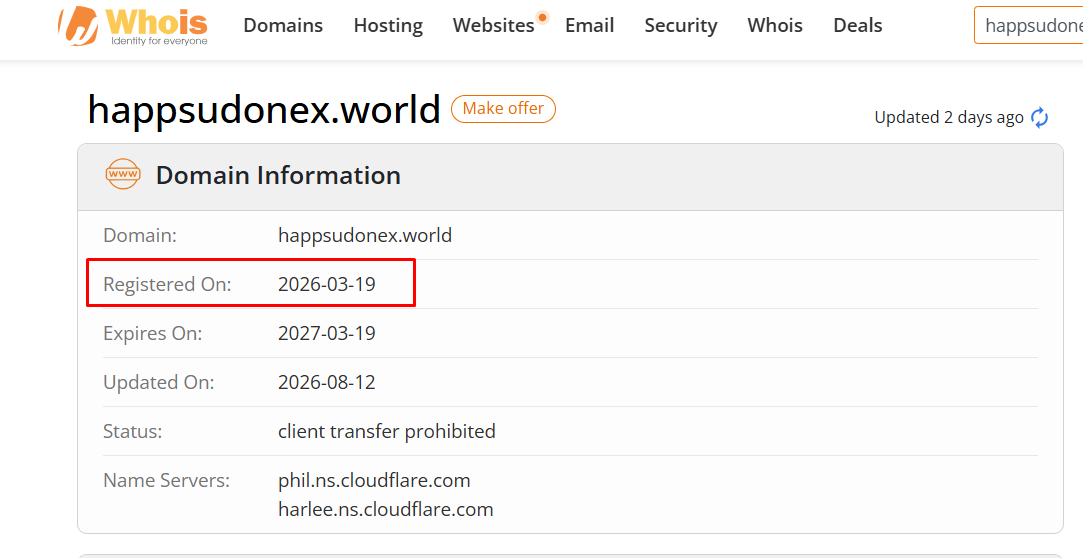Viewport: 1083px width, 558px height.
Task: Click the Whois logo icon
Action: click(133, 26)
